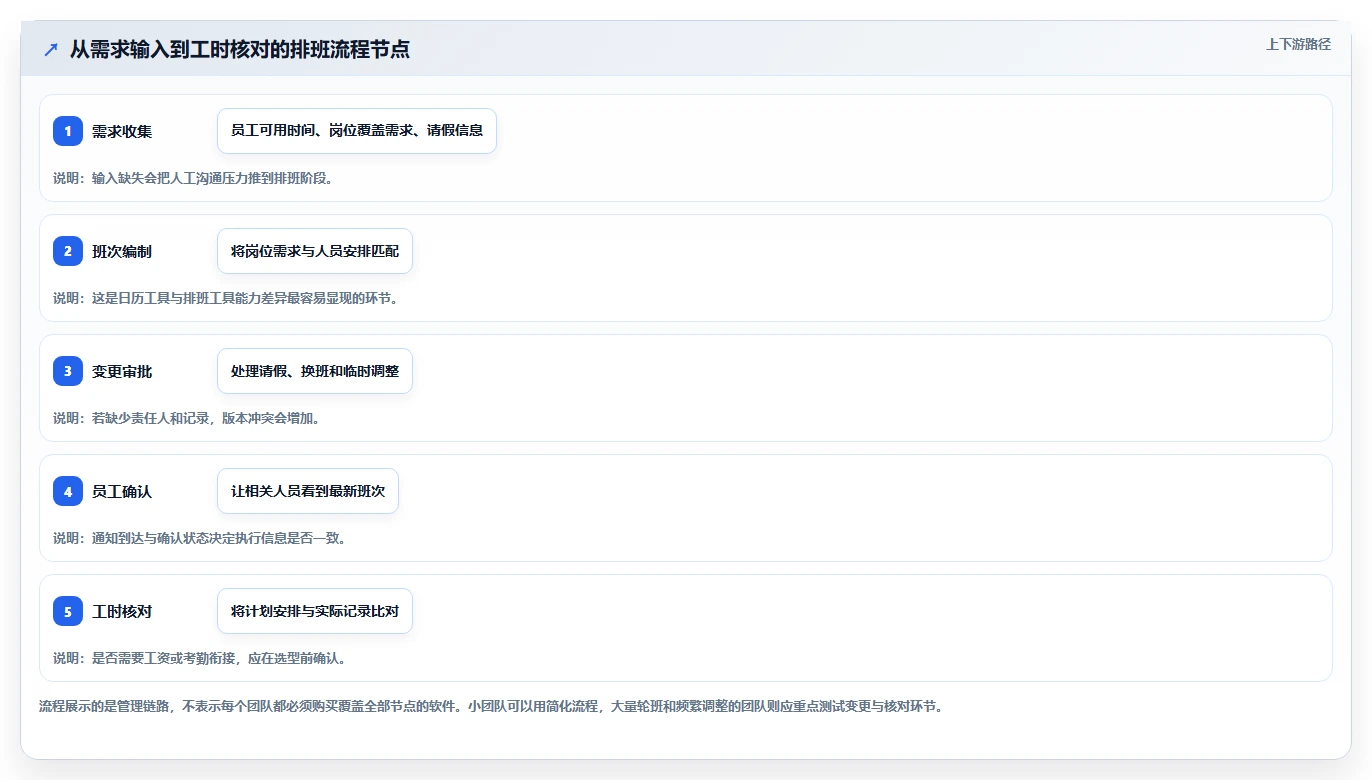This screenshot has height=780, width=1372.
Task: Click the note 是否需要工资或考勤衔接
Action: [x=200, y=658]
